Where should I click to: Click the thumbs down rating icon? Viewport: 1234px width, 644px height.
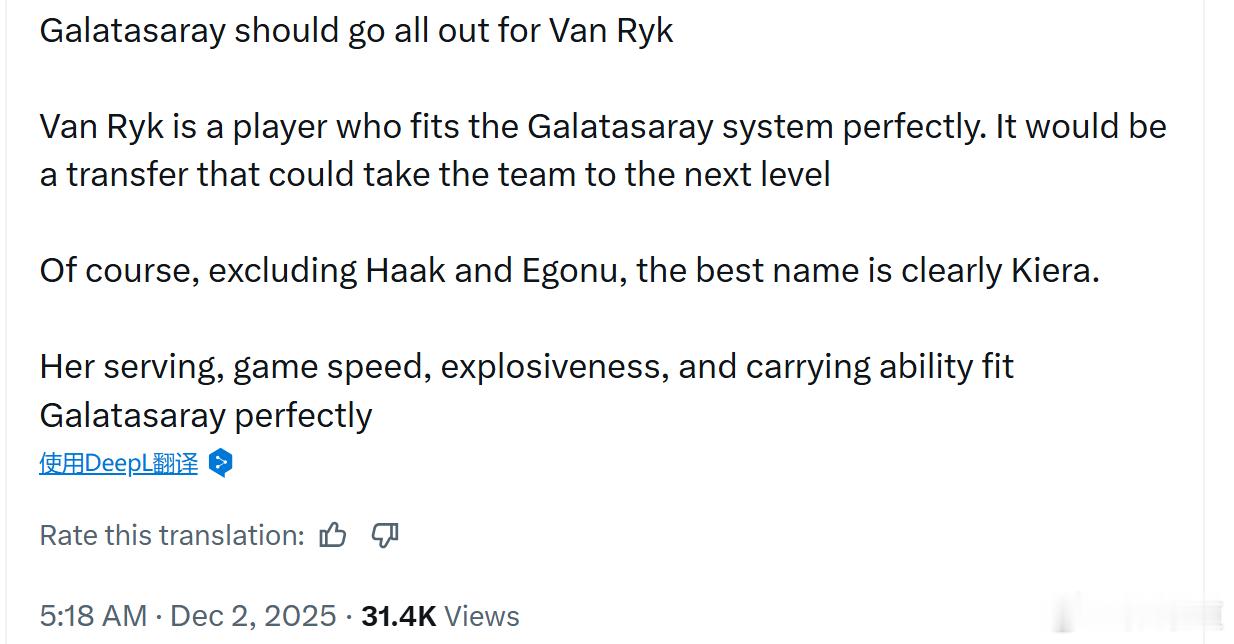click(385, 536)
